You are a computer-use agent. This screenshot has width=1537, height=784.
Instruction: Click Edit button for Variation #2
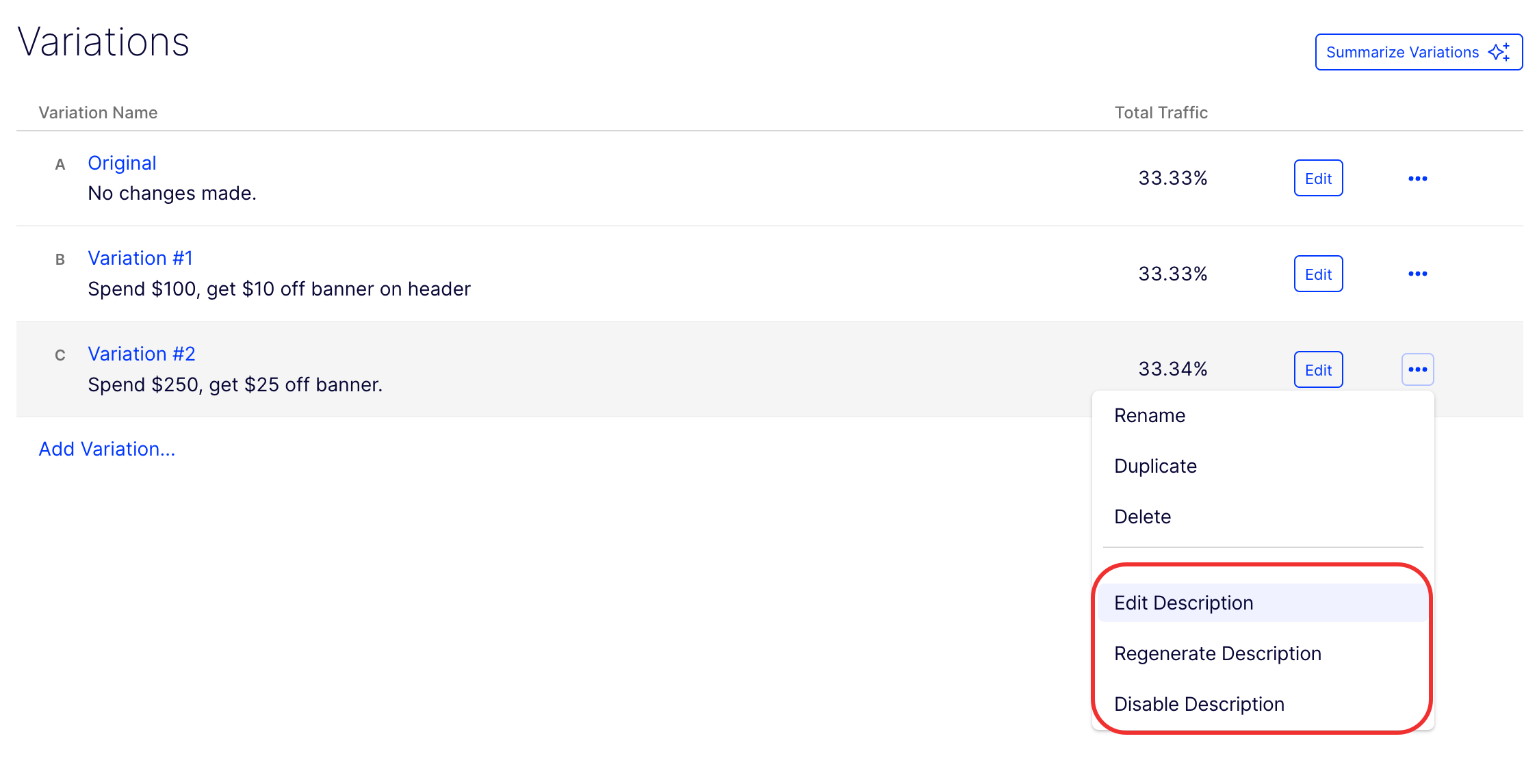pyautogui.click(x=1318, y=370)
